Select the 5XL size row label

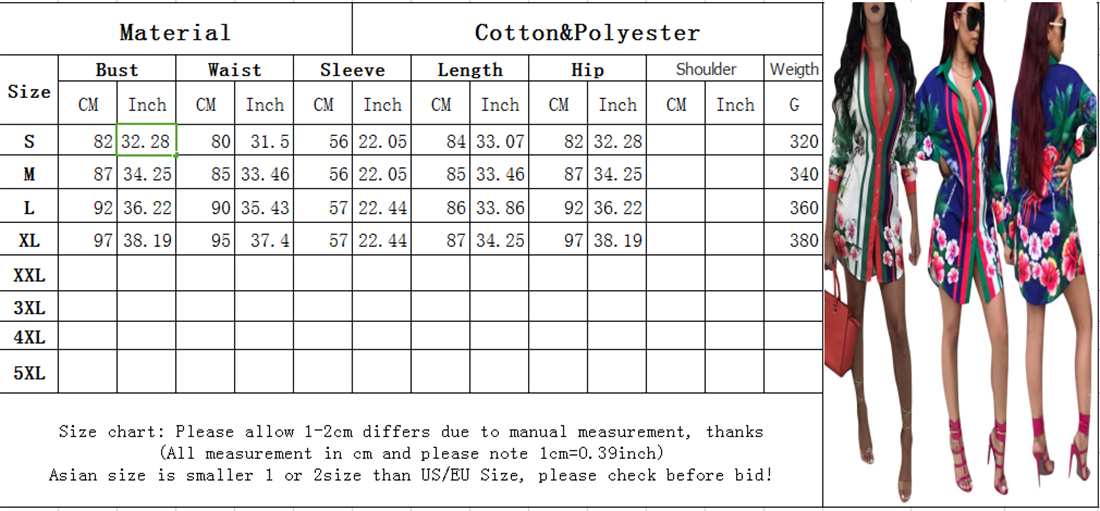click(29, 372)
